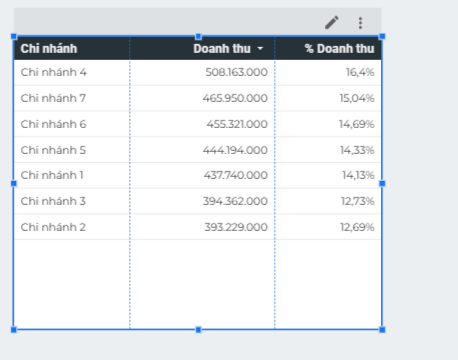The width and height of the screenshot is (458, 360).
Task: Click the top-center resize handle
Action: pos(198,36)
